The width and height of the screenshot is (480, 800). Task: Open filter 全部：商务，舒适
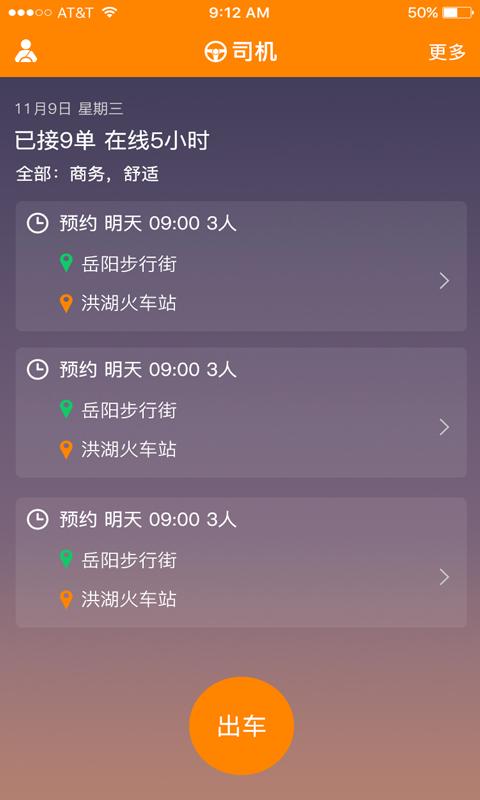(87, 174)
